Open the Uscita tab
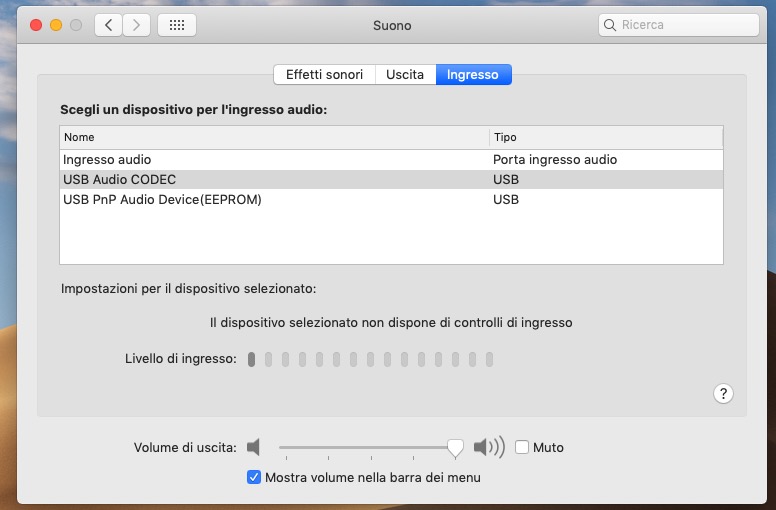Image resolution: width=776 pixels, height=510 pixels. [405, 74]
